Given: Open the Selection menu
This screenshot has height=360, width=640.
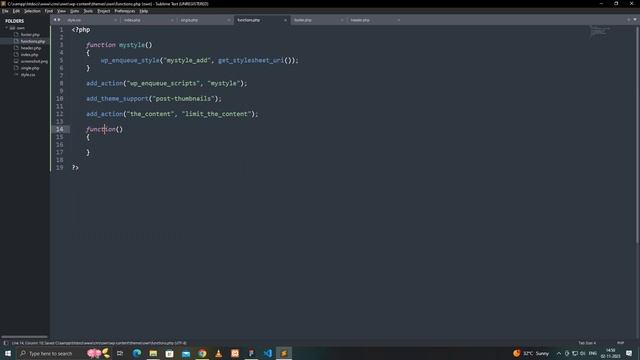Looking at the screenshot, I should 32,11.
